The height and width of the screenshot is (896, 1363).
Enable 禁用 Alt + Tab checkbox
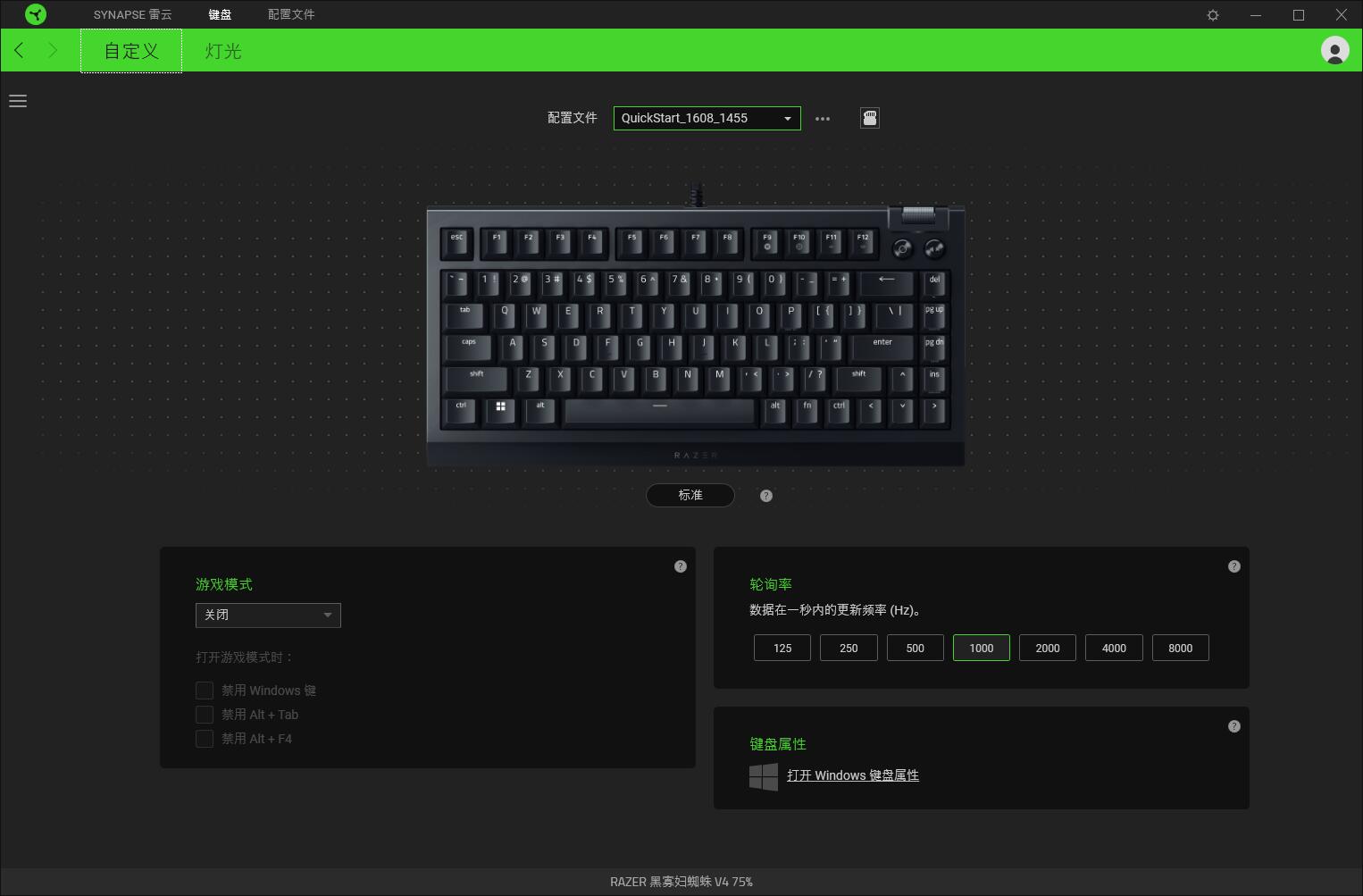[205, 715]
